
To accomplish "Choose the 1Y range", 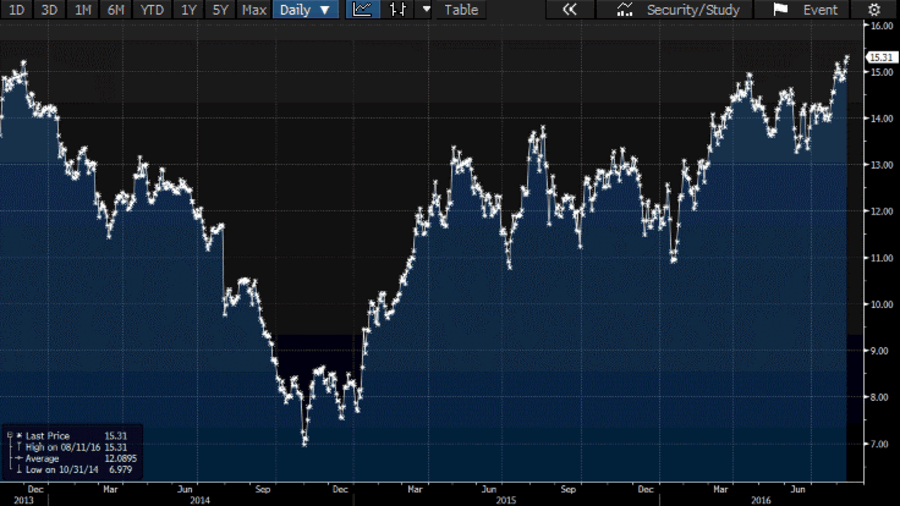I will click(x=188, y=10).
